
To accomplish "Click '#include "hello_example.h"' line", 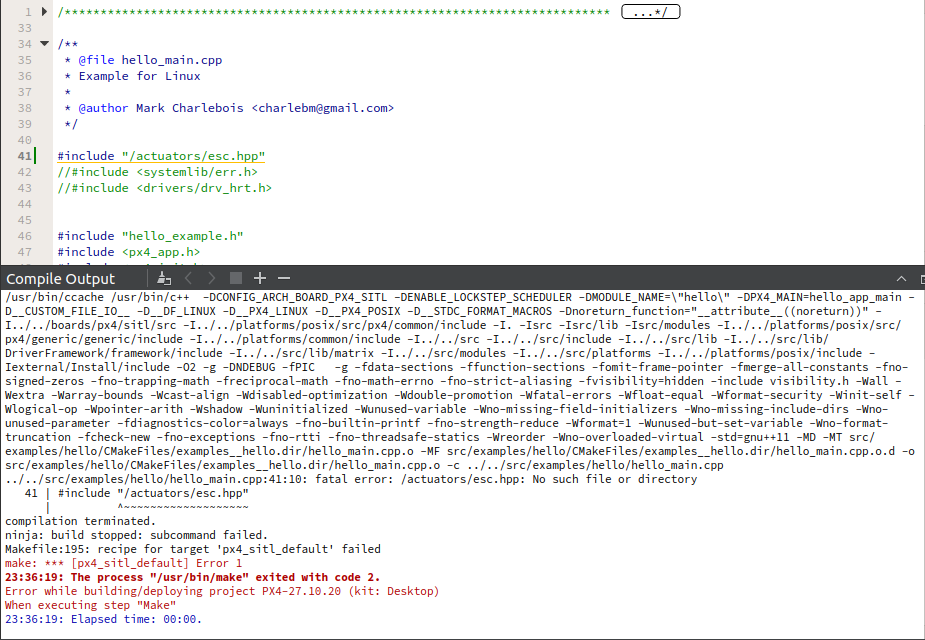I will [150, 236].
